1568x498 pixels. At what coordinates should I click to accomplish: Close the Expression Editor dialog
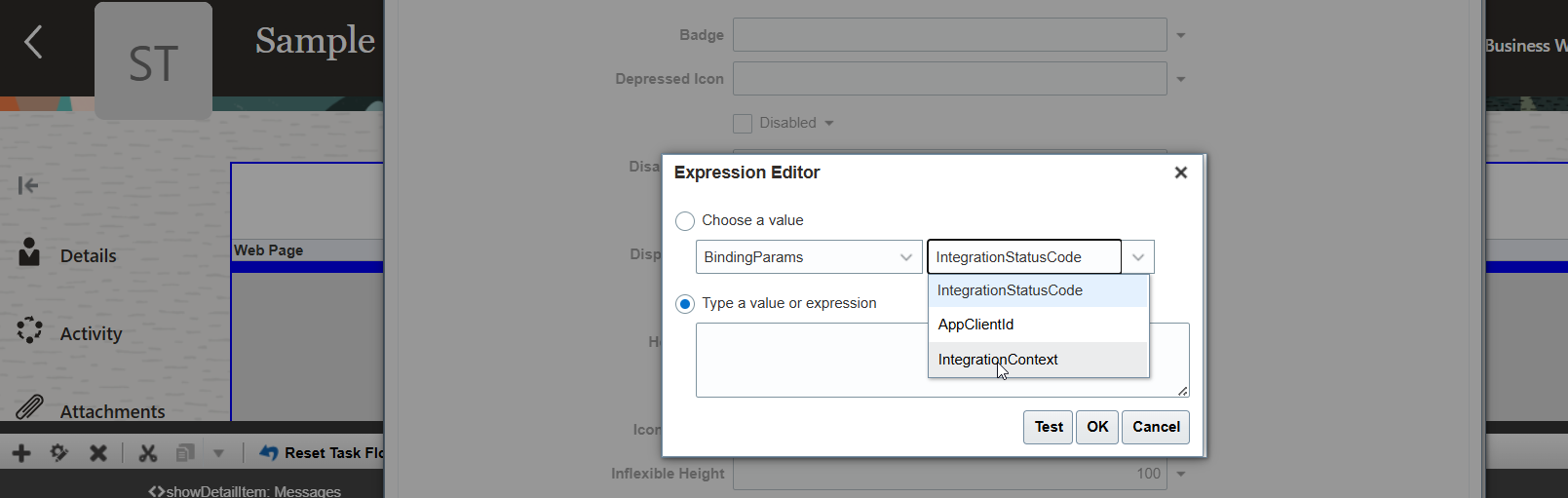click(1181, 172)
